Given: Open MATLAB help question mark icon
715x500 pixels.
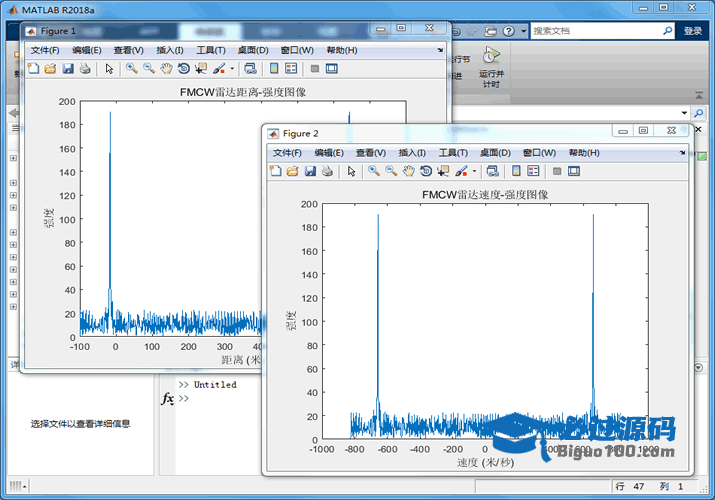Looking at the screenshot, I should pyautogui.click(x=508, y=31).
